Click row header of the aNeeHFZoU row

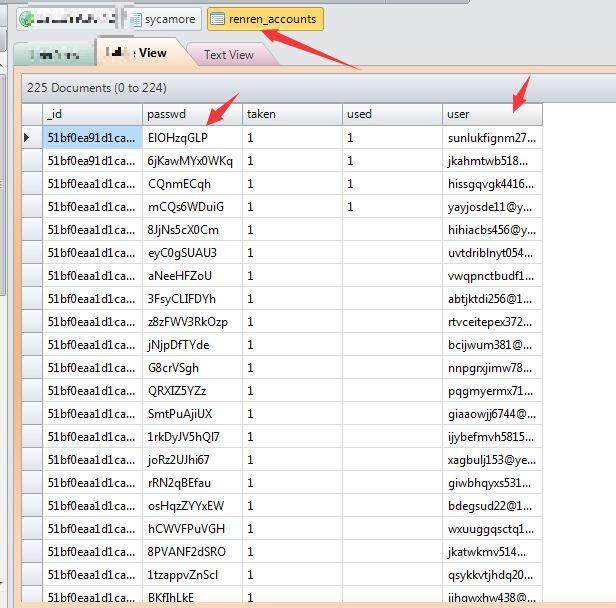click(32, 275)
